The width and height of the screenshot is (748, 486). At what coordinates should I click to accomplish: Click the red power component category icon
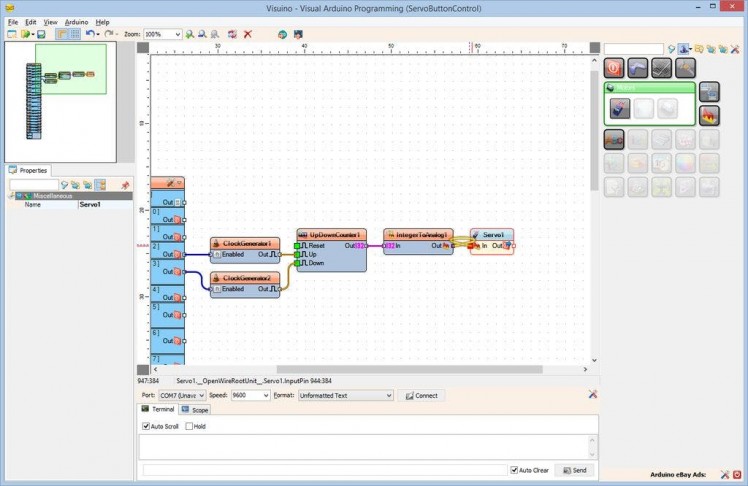click(615, 68)
